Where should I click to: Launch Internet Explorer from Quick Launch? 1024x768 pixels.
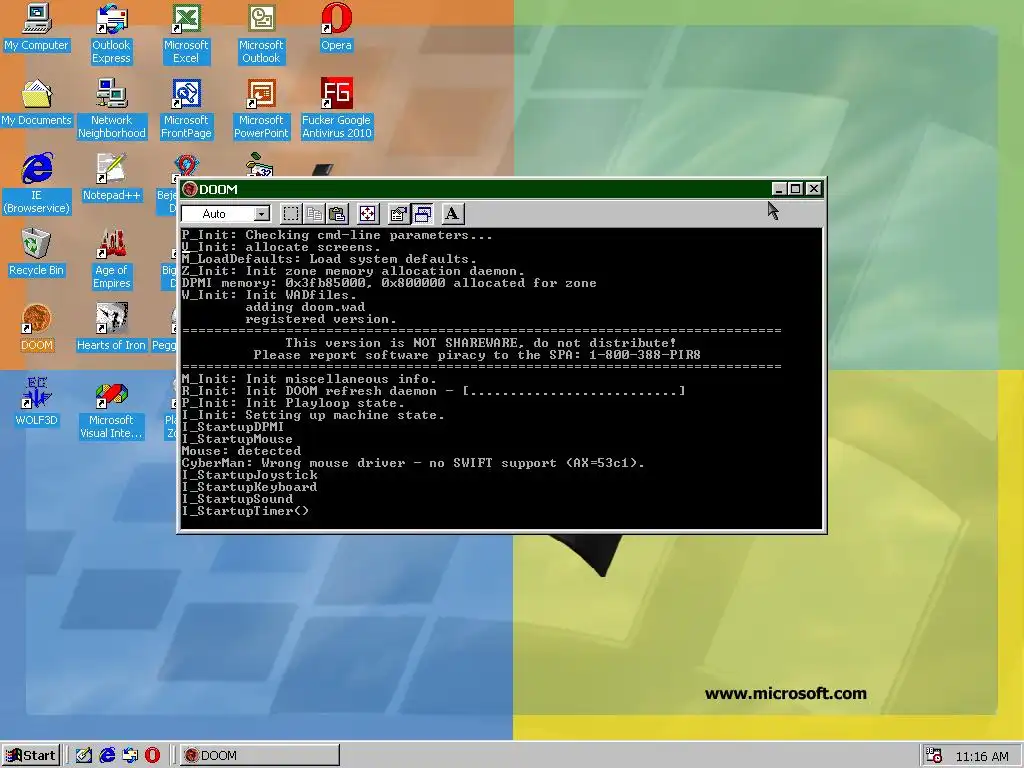click(x=107, y=756)
